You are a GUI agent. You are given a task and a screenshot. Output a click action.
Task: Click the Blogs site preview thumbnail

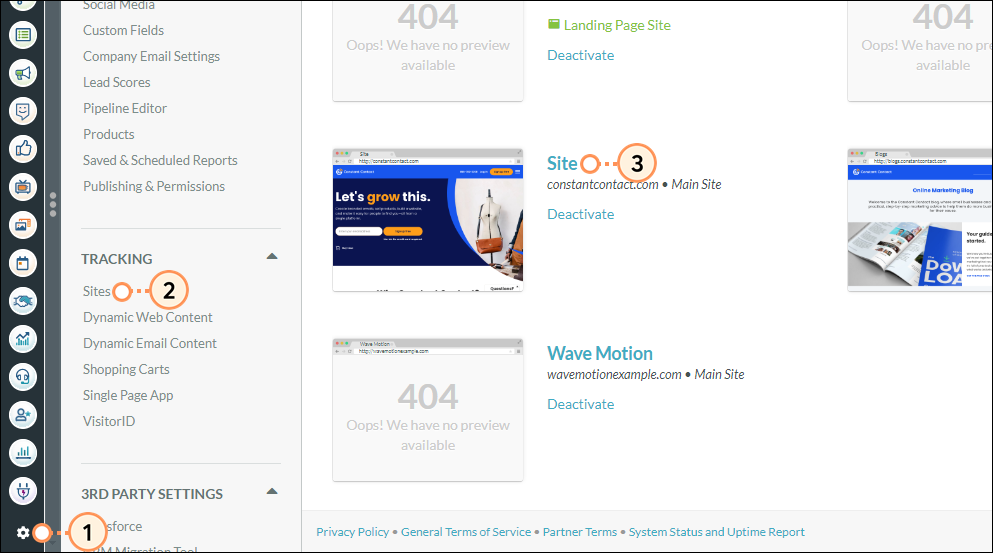coord(920,220)
